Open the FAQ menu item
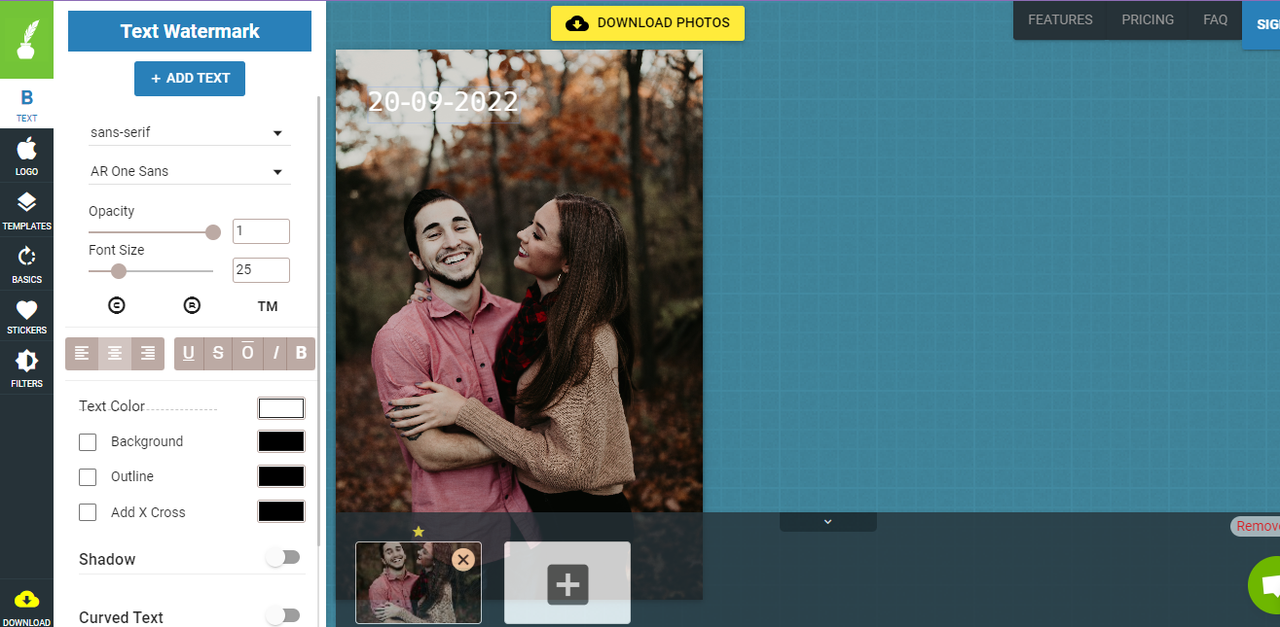 tap(1215, 20)
